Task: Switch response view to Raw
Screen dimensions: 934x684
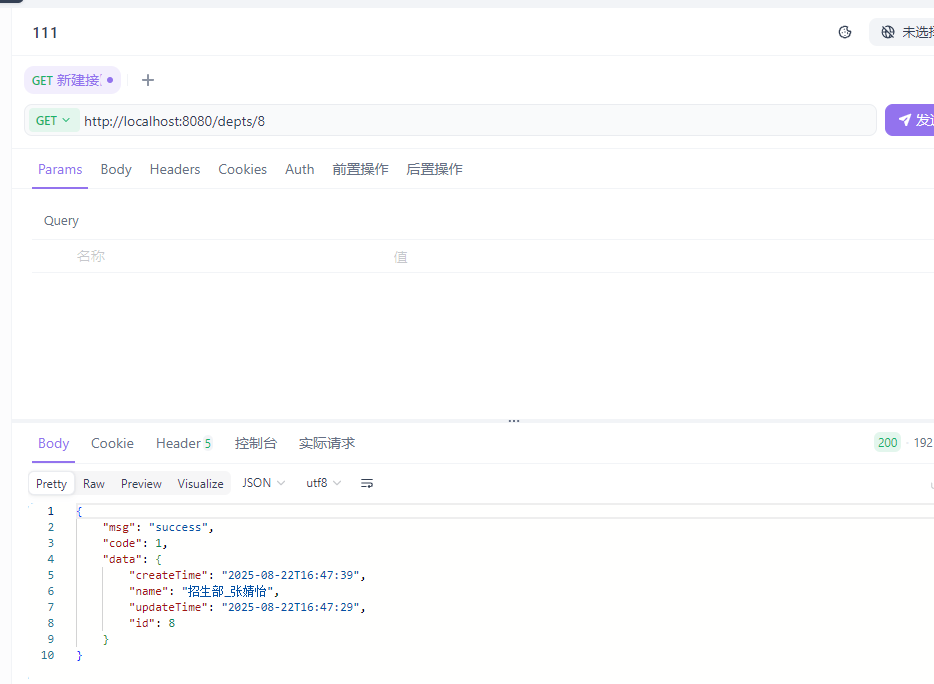Action: pyautogui.click(x=94, y=483)
